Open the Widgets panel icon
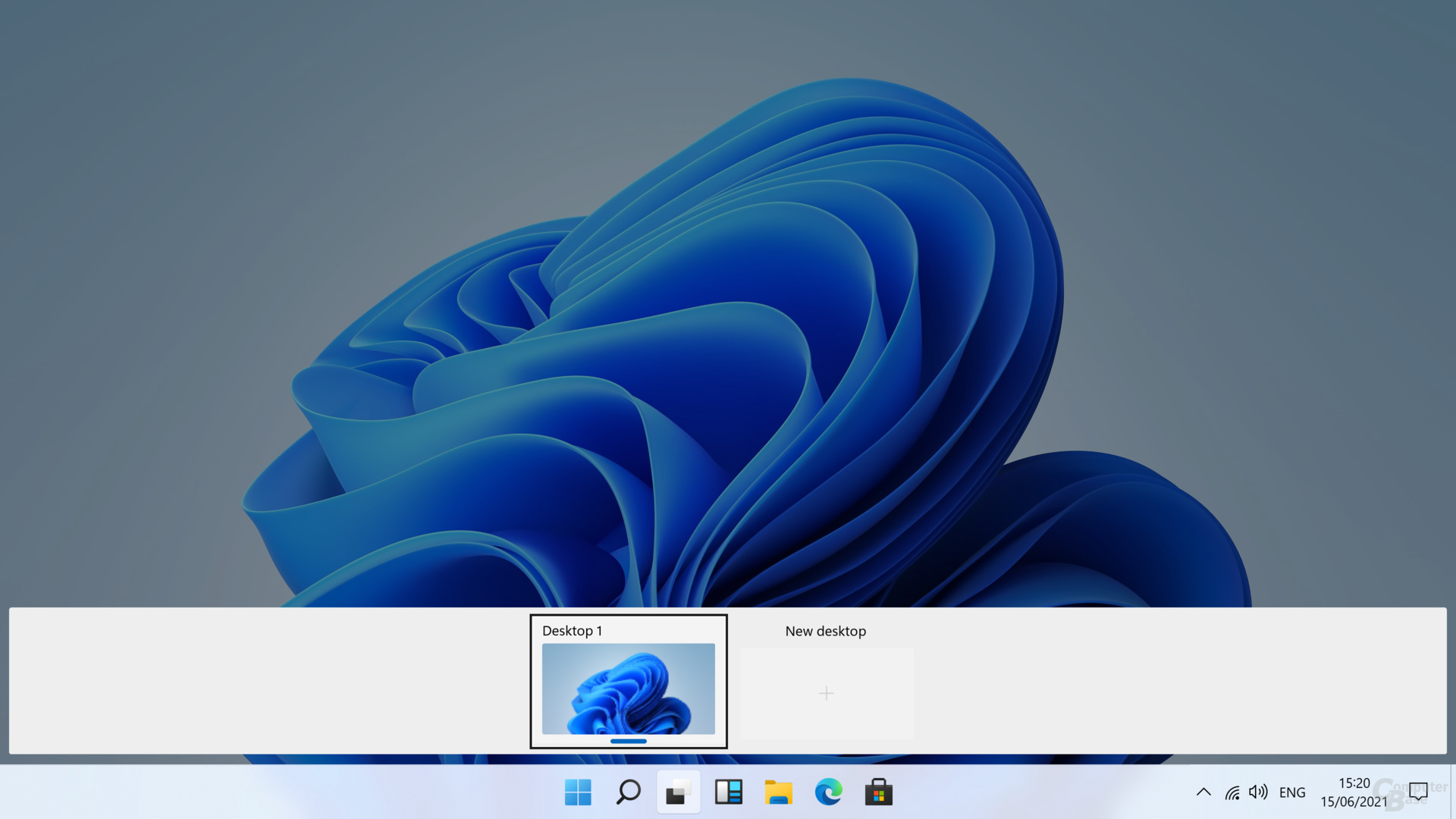 coord(729,792)
